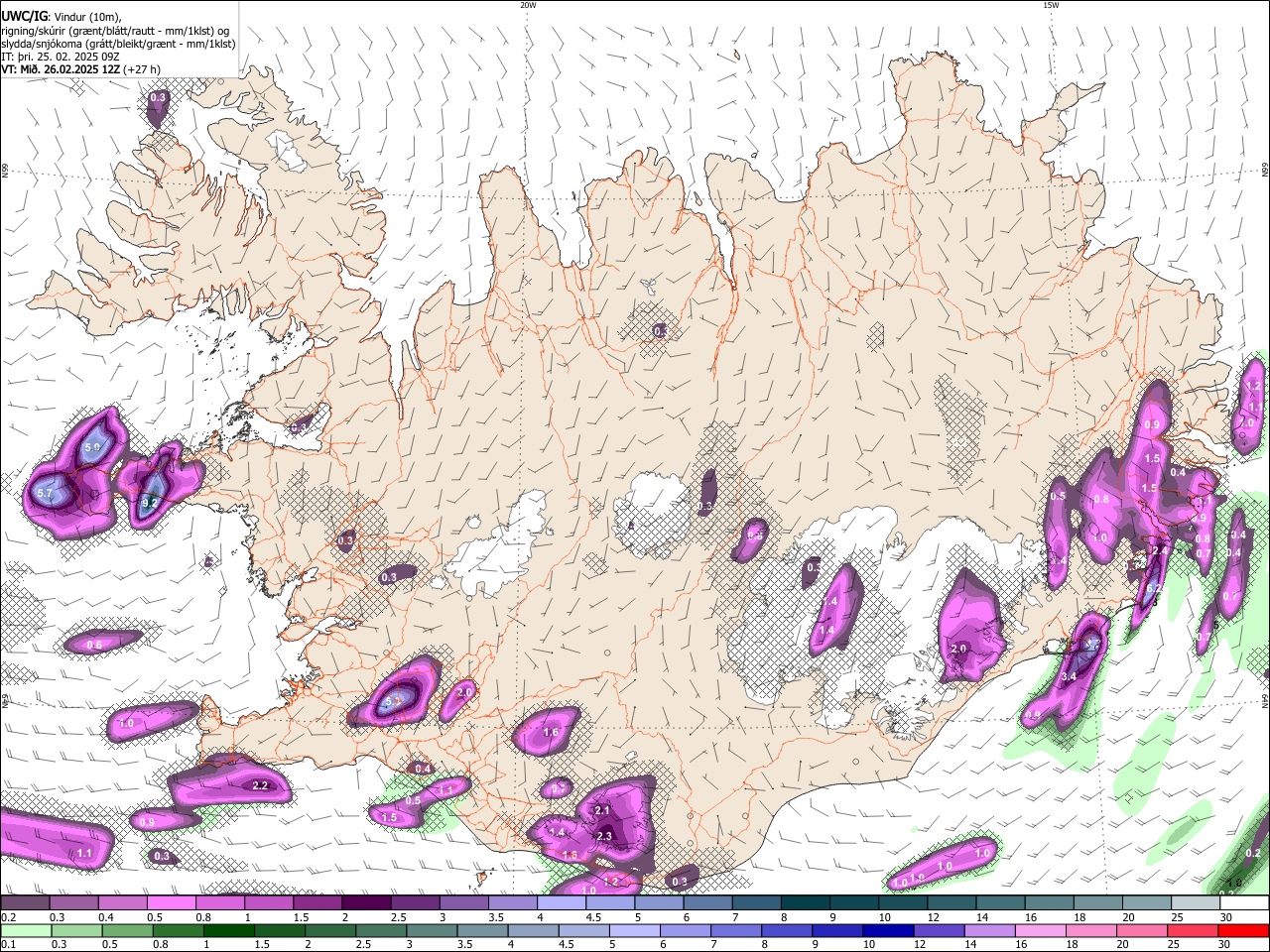
Task: Select the VT valid time line 26.02.2025 12Z
Action: tap(81, 69)
